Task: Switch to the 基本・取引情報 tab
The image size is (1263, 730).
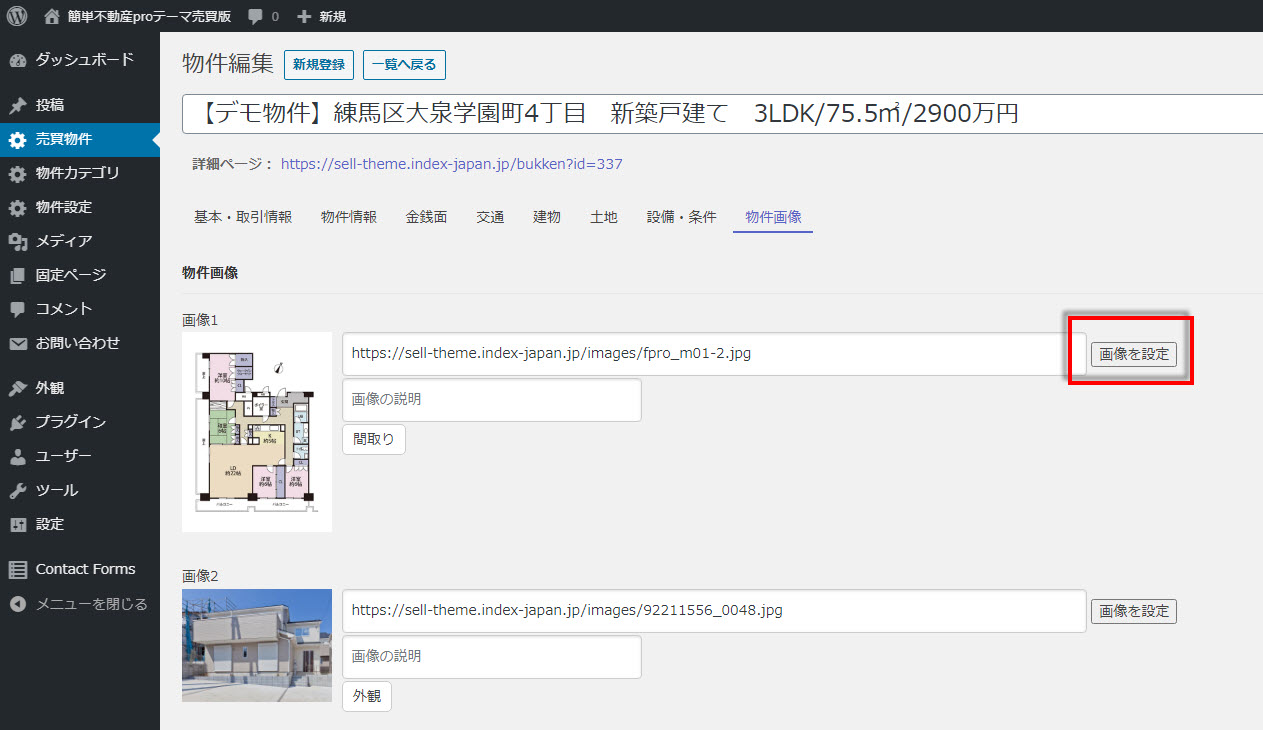Action: [243, 217]
